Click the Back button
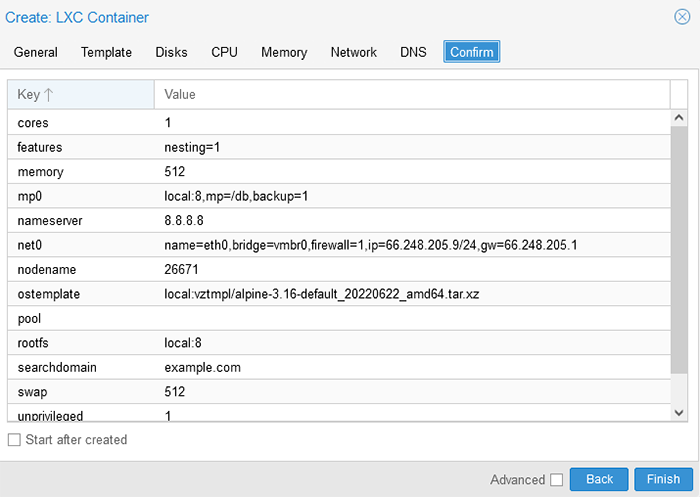700x497 pixels. coord(599,479)
